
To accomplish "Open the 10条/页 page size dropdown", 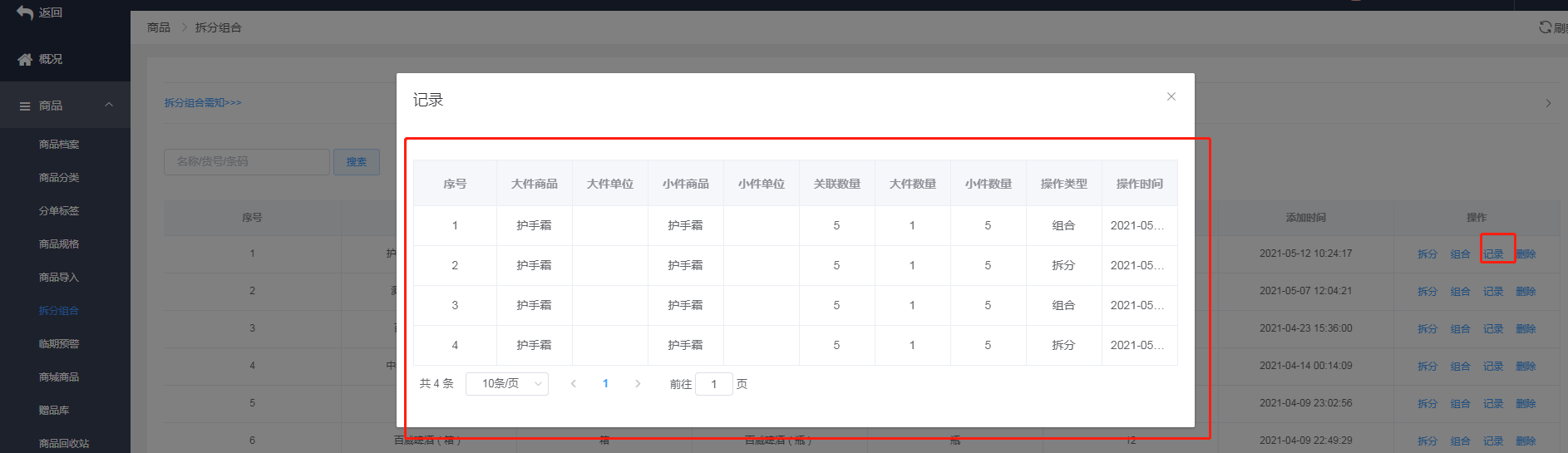I will pos(507,384).
